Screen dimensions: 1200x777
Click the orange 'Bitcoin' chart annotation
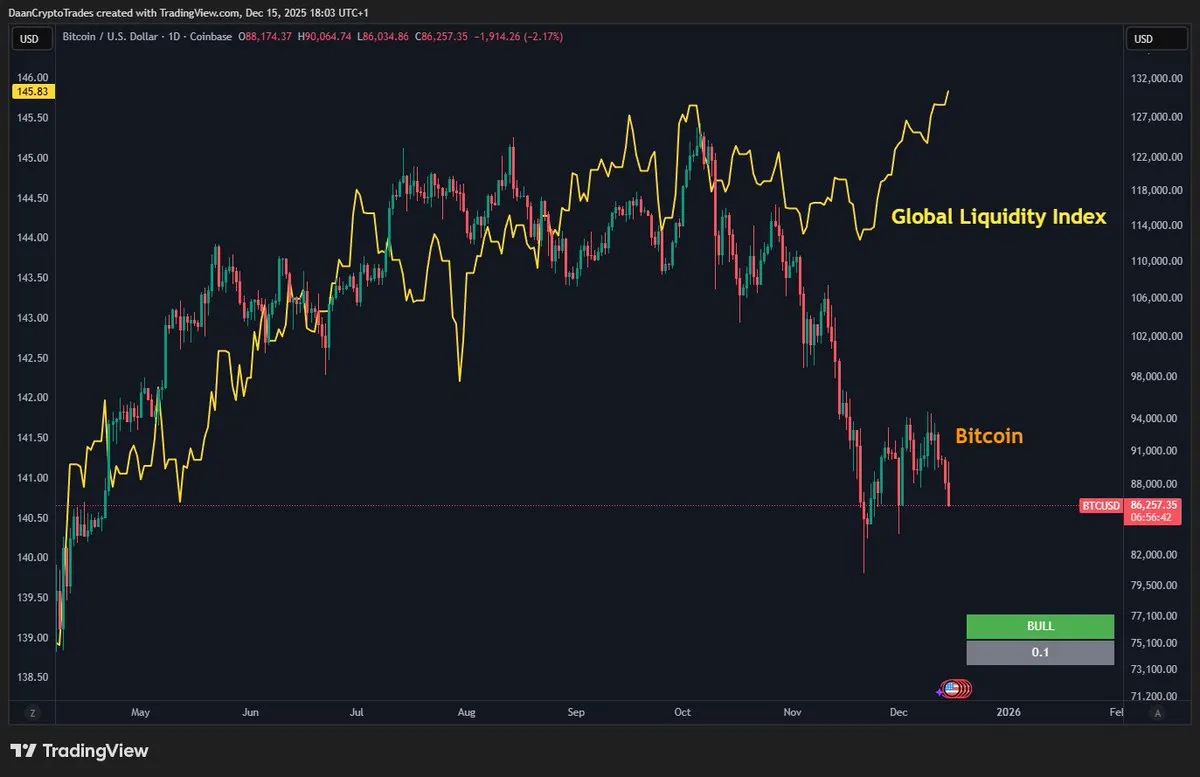point(989,436)
